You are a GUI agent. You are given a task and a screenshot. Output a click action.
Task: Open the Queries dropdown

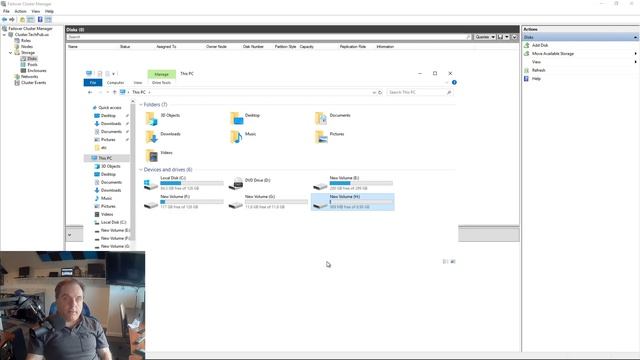pos(485,37)
